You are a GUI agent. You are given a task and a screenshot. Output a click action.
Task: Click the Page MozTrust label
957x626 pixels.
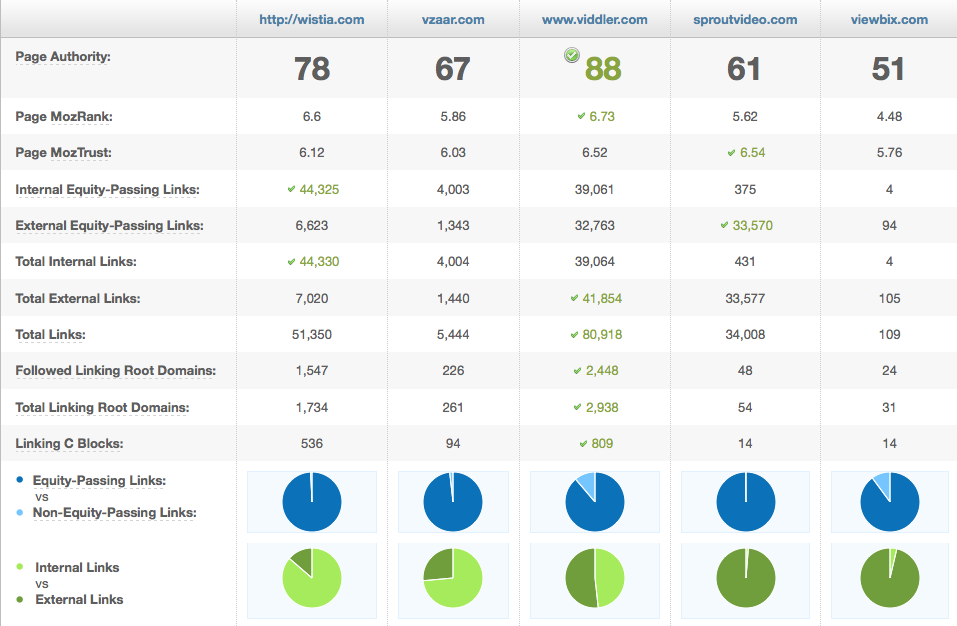[x=63, y=153]
